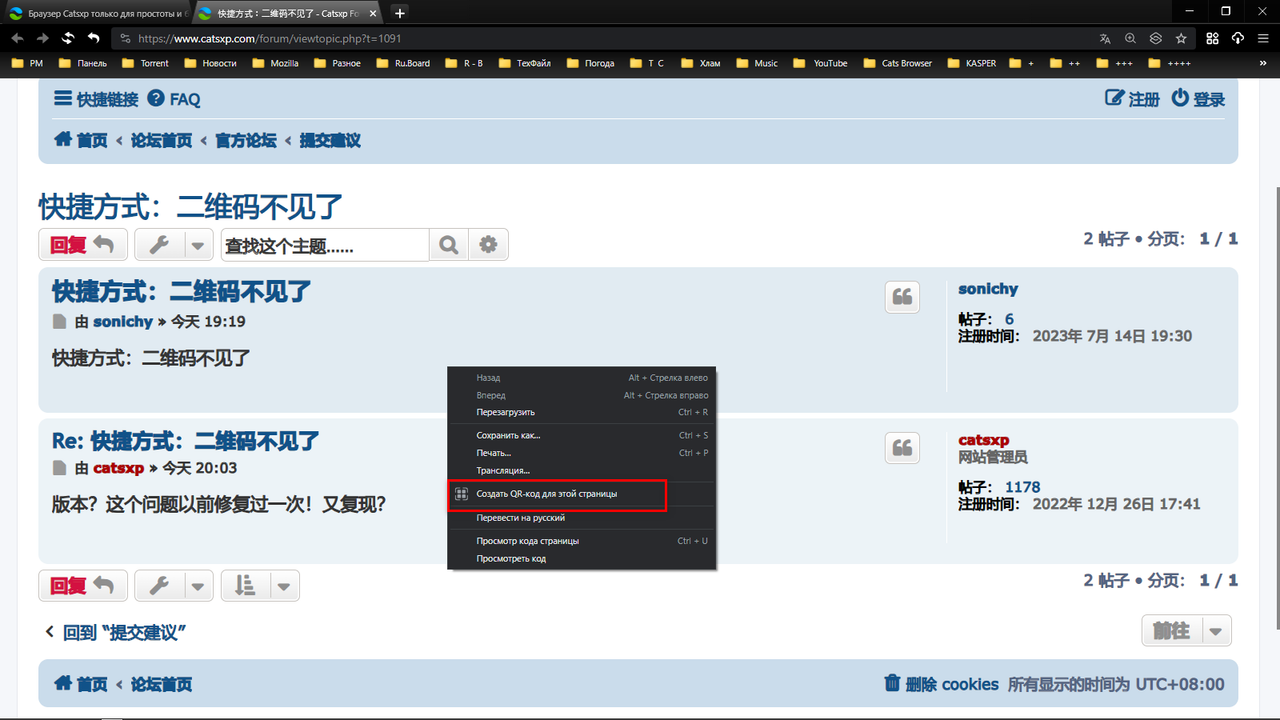Viewport: 1280px width, 720px height.
Task: Open the downloads cloud icon
Action: (x=1237, y=38)
